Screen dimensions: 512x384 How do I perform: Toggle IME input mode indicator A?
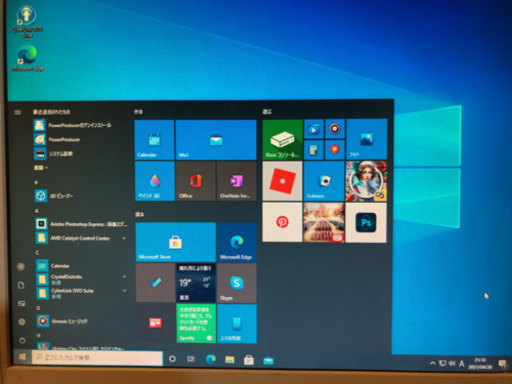pos(462,364)
